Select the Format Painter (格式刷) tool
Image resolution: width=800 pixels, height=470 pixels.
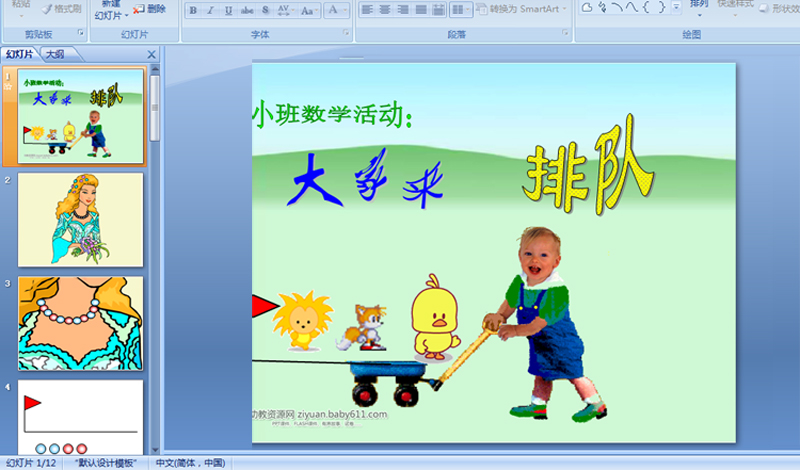coord(61,9)
